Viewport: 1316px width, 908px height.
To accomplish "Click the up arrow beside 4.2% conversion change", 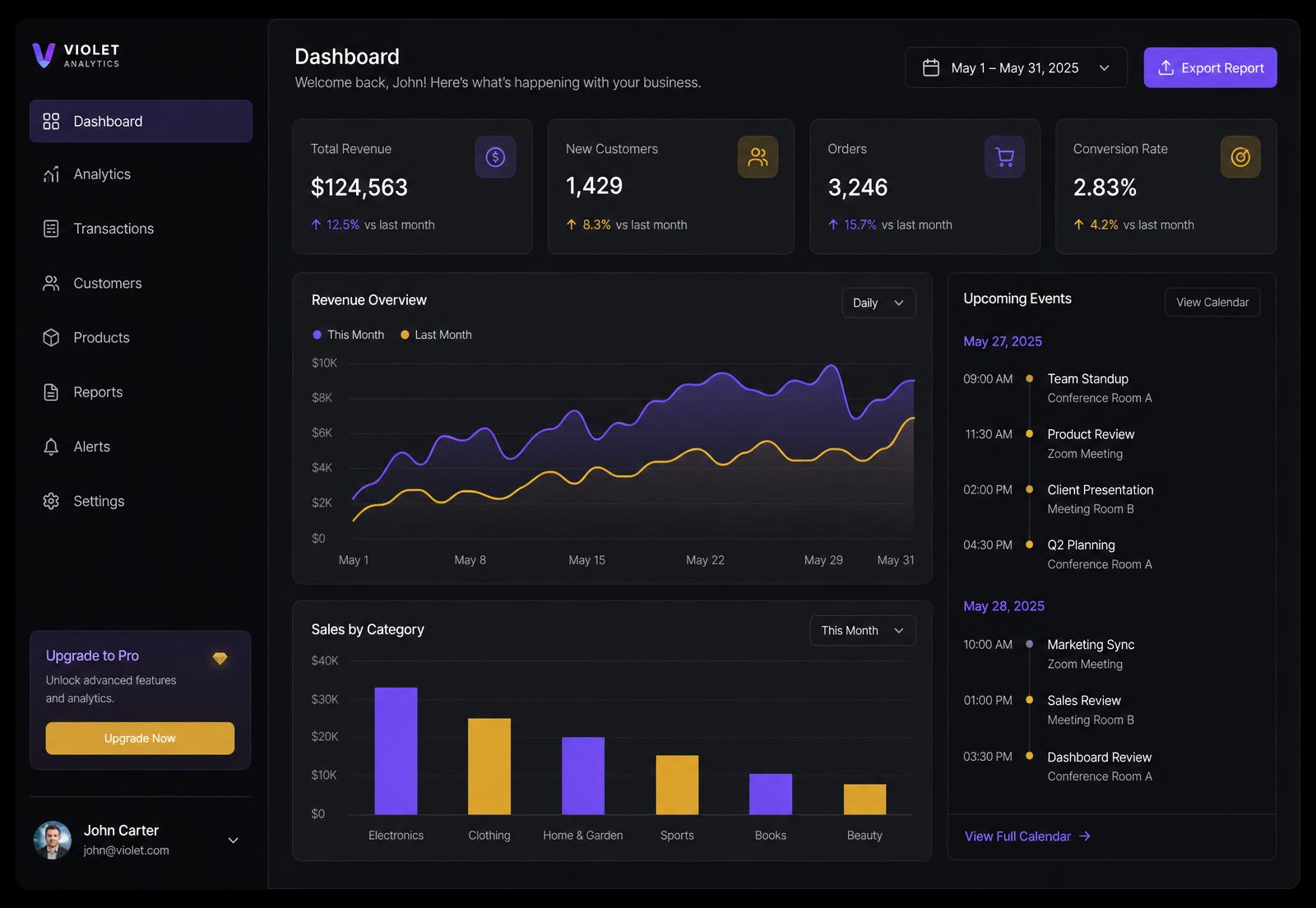I will click(x=1078, y=225).
